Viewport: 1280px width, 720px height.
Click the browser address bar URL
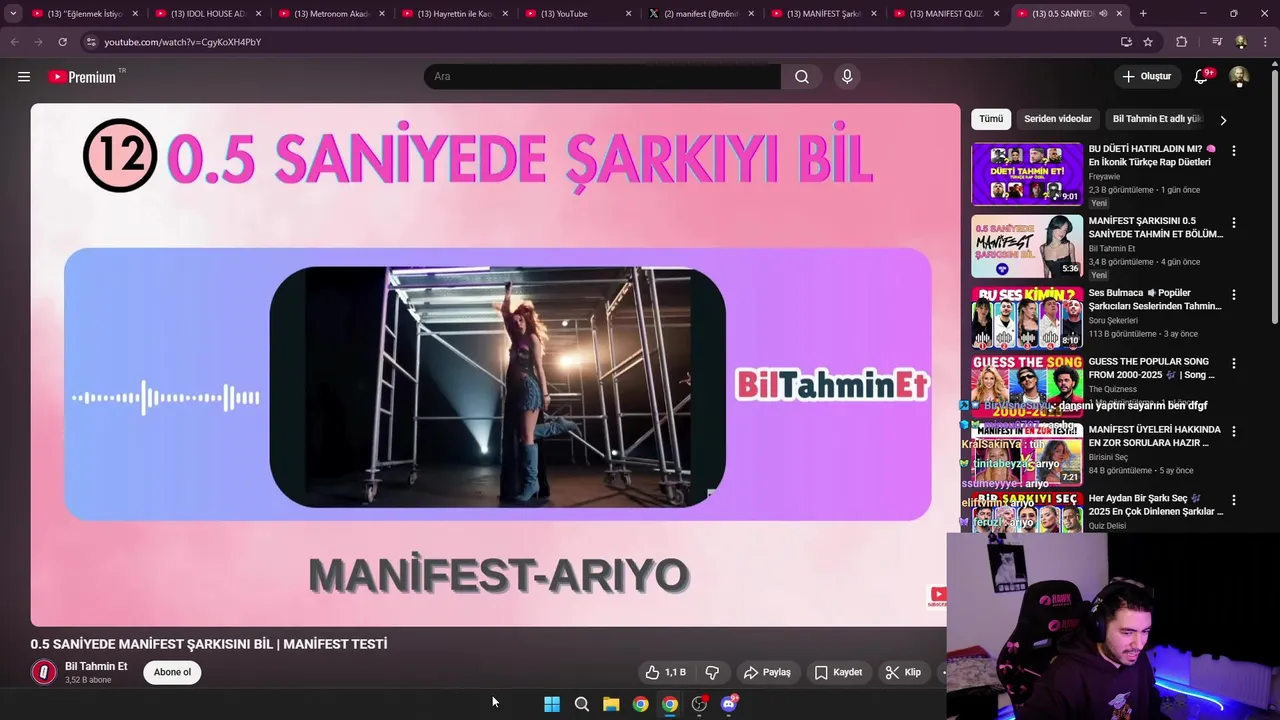pyautogui.click(x=182, y=42)
